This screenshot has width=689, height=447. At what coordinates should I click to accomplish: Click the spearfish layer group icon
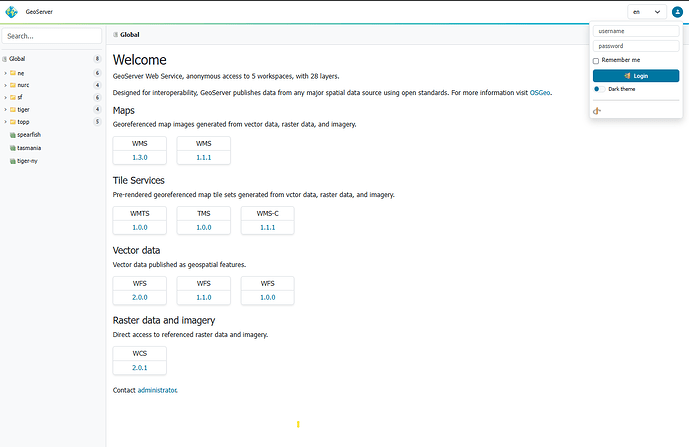[13, 135]
